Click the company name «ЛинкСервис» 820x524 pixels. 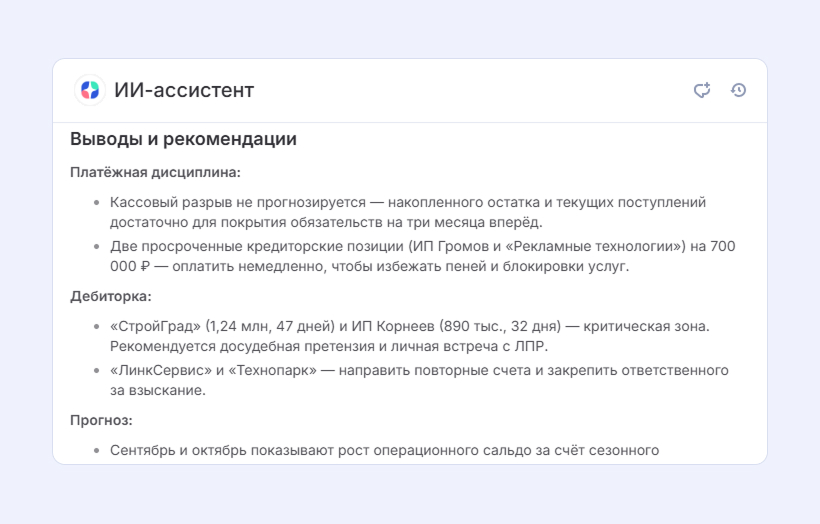pos(161,370)
